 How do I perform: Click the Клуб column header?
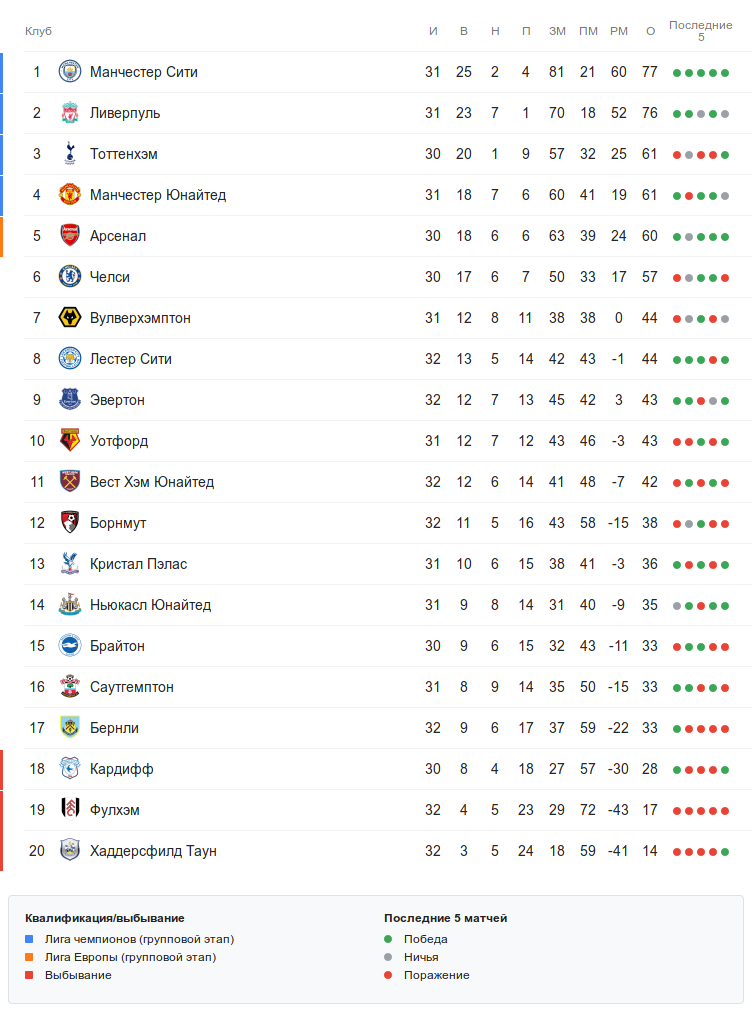(x=38, y=31)
